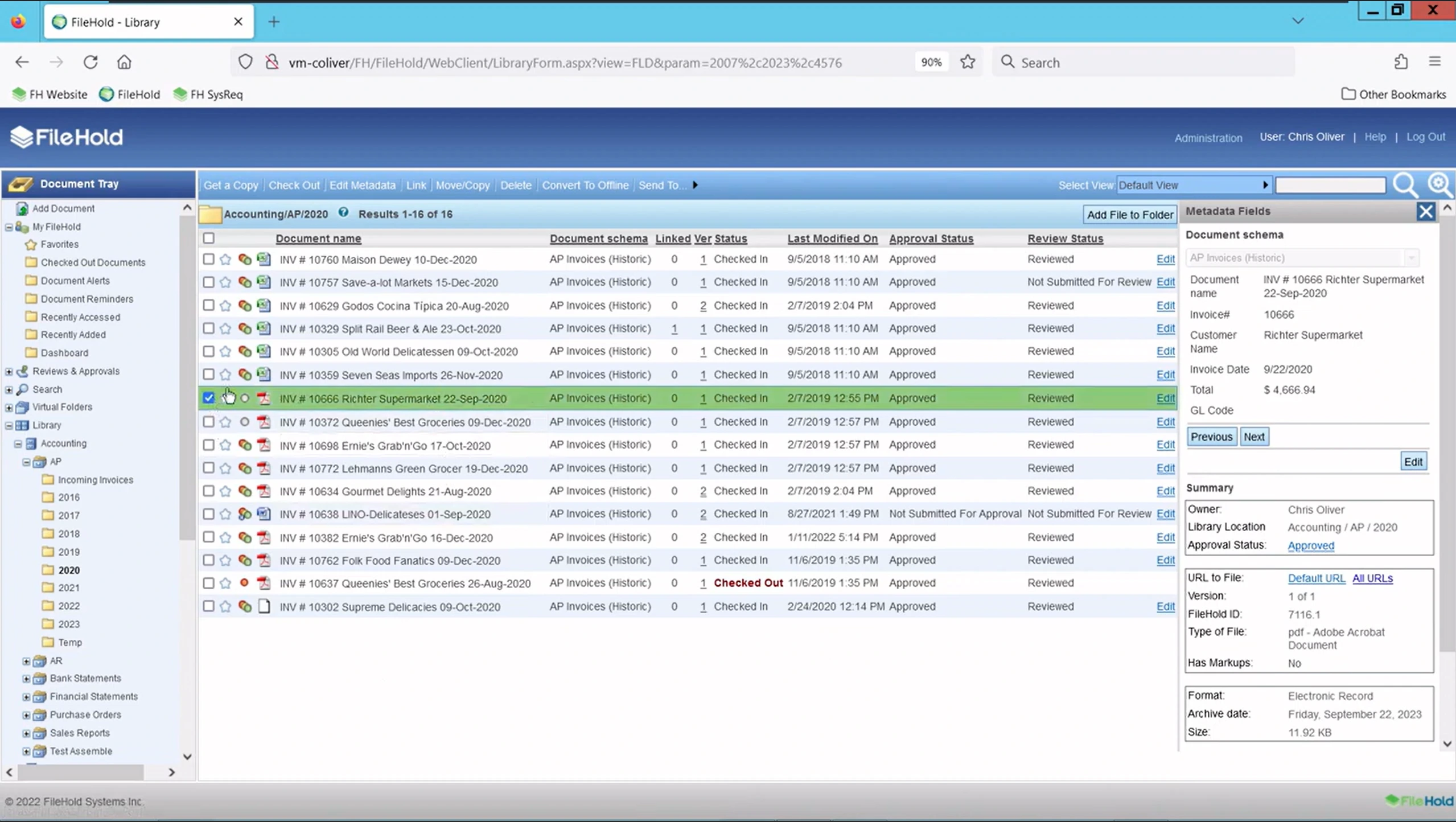Check INV # 10637 Queenies' Best Groceries checkbox

pyautogui.click(x=209, y=583)
